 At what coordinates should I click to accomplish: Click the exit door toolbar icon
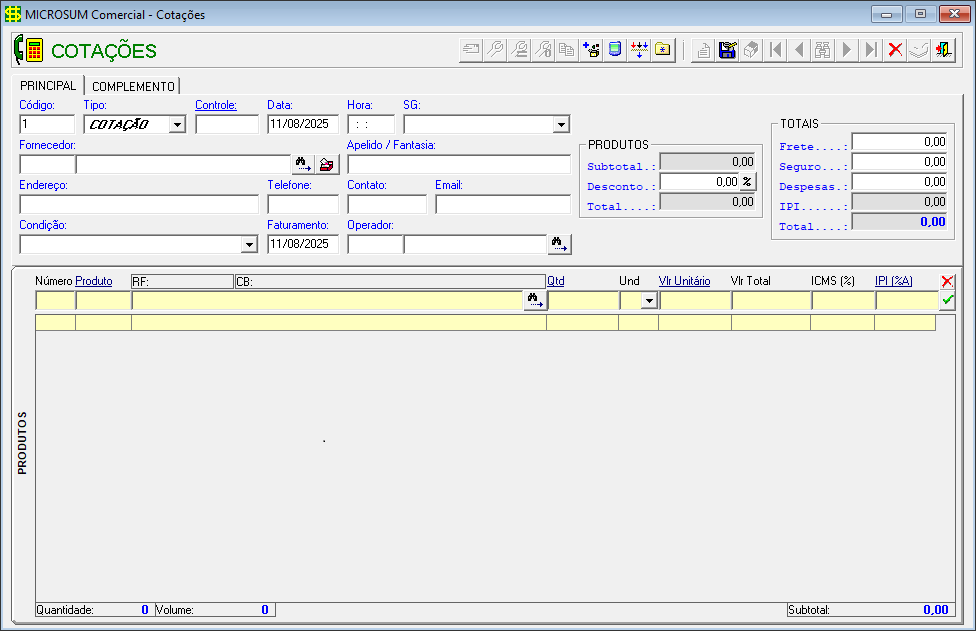[943, 50]
